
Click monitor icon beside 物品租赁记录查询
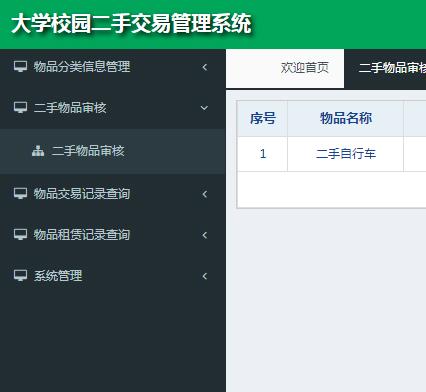[x=20, y=235]
